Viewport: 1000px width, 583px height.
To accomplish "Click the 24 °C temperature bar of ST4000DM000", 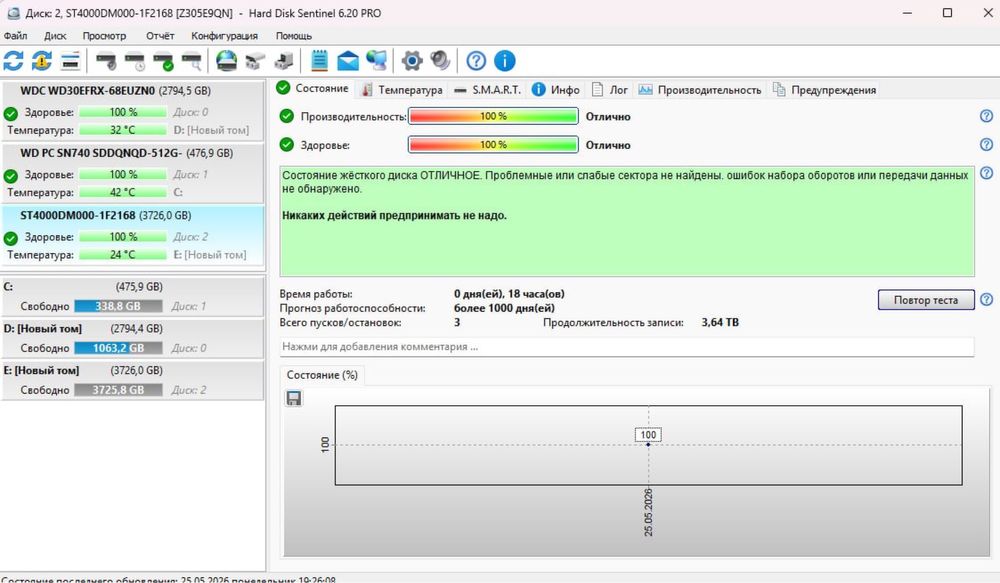I will pyautogui.click(x=122, y=255).
